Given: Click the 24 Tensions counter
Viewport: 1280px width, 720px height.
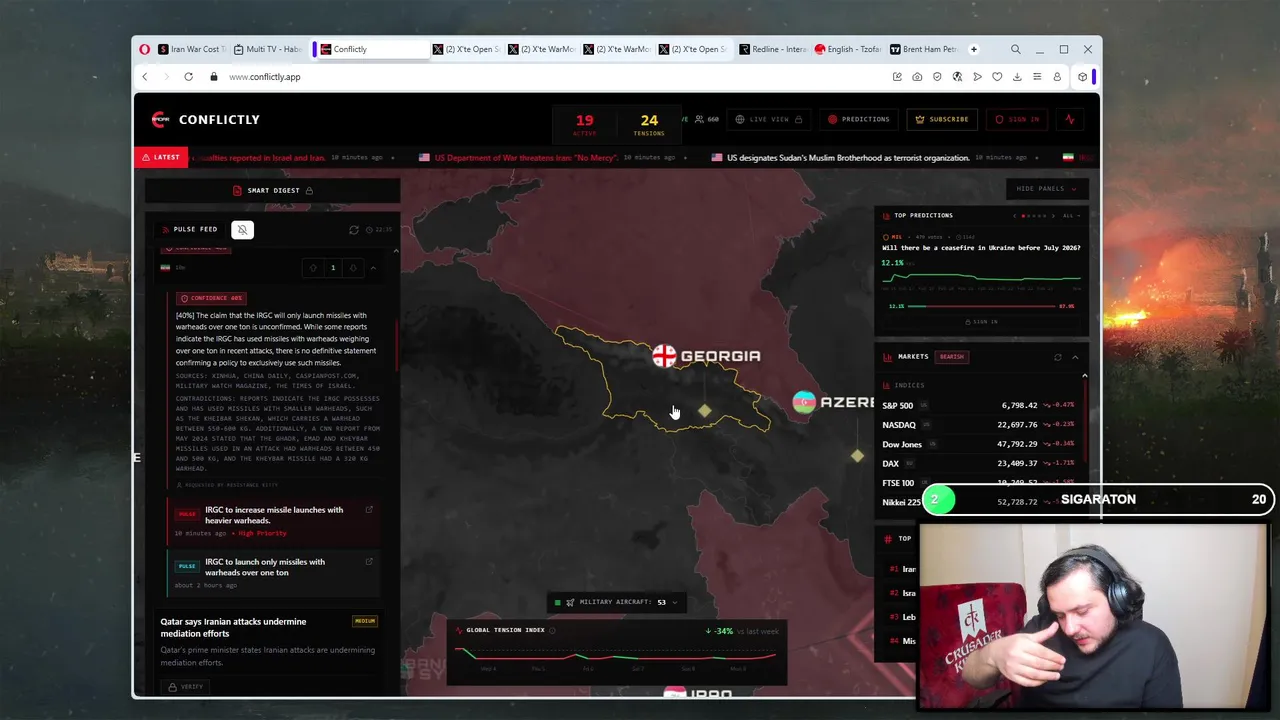Looking at the screenshot, I should point(649,124).
